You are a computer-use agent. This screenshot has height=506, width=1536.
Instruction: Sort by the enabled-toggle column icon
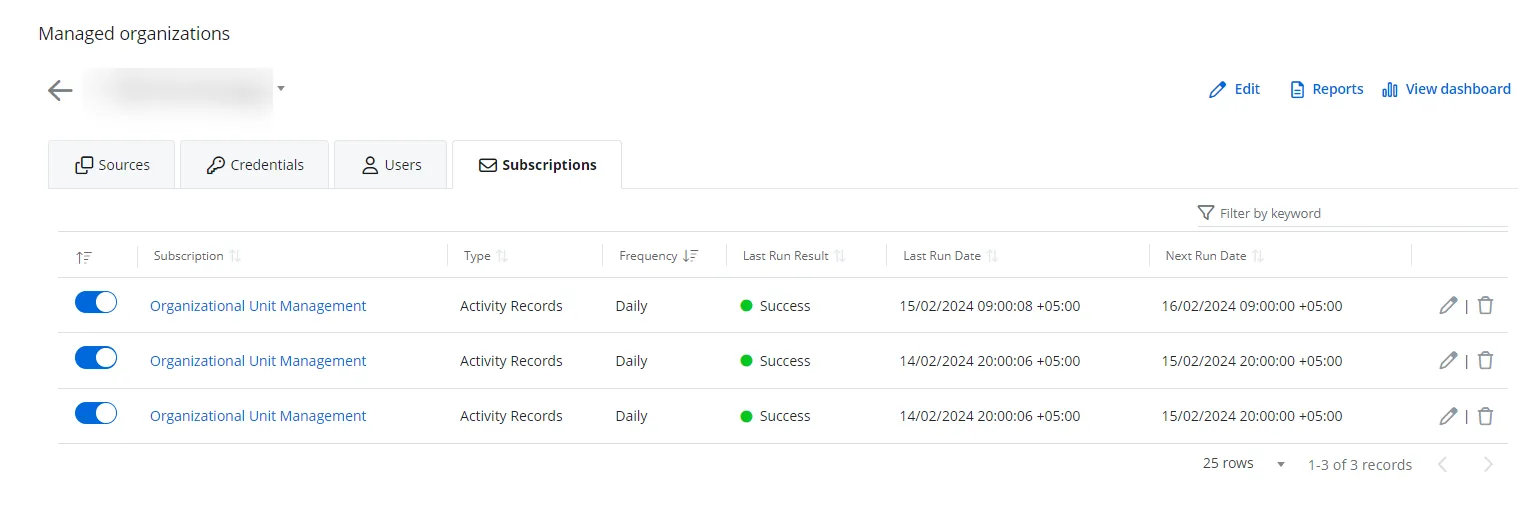tap(84, 257)
